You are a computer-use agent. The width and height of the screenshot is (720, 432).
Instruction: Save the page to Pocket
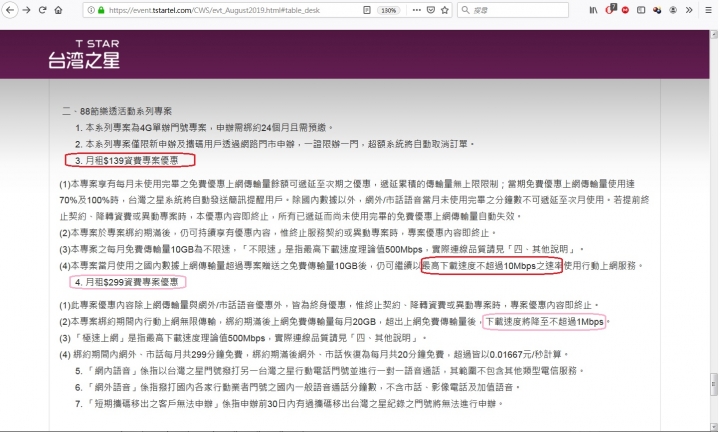tap(431, 10)
